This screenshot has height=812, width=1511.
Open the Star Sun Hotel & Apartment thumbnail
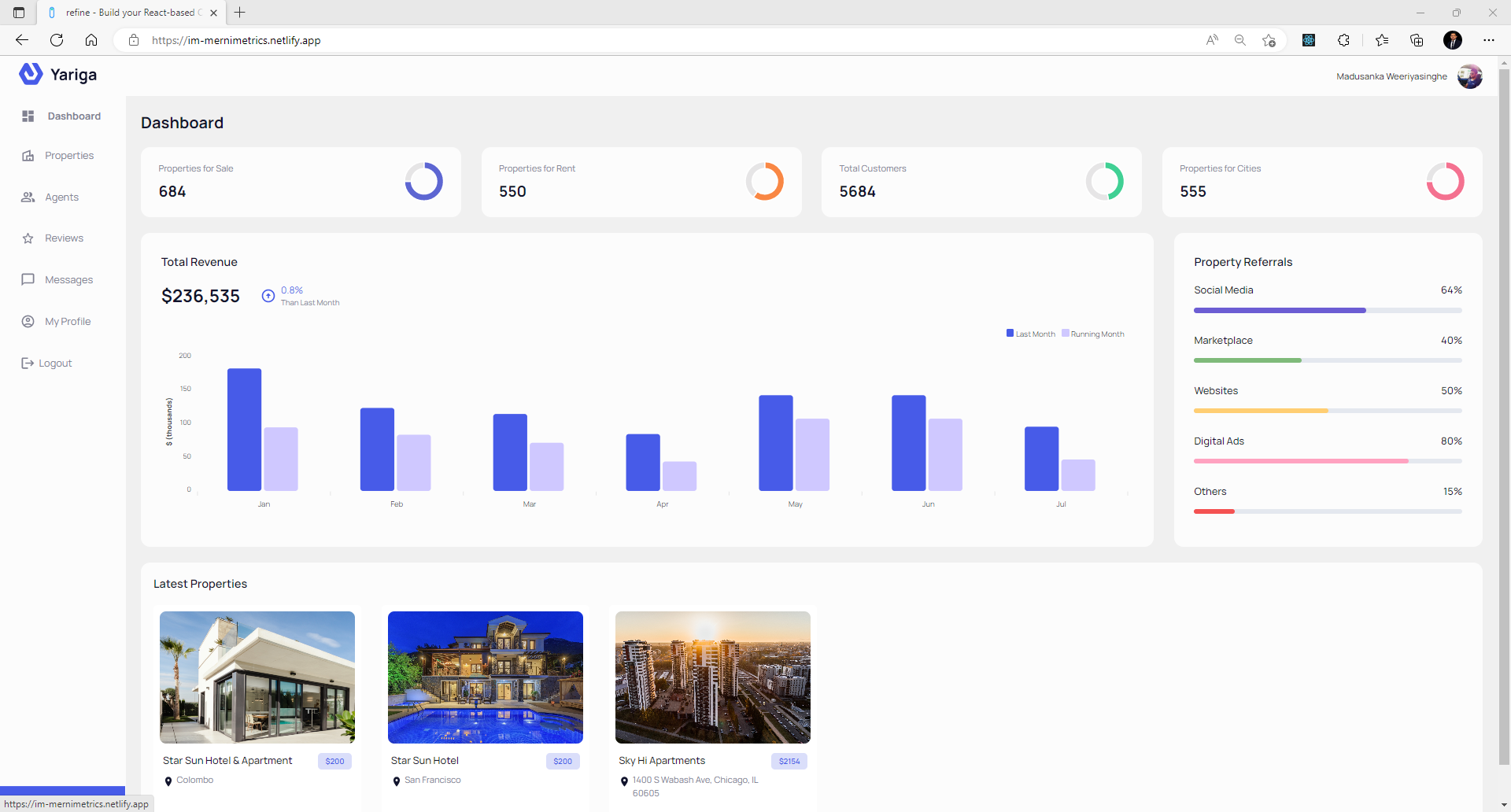click(x=257, y=677)
